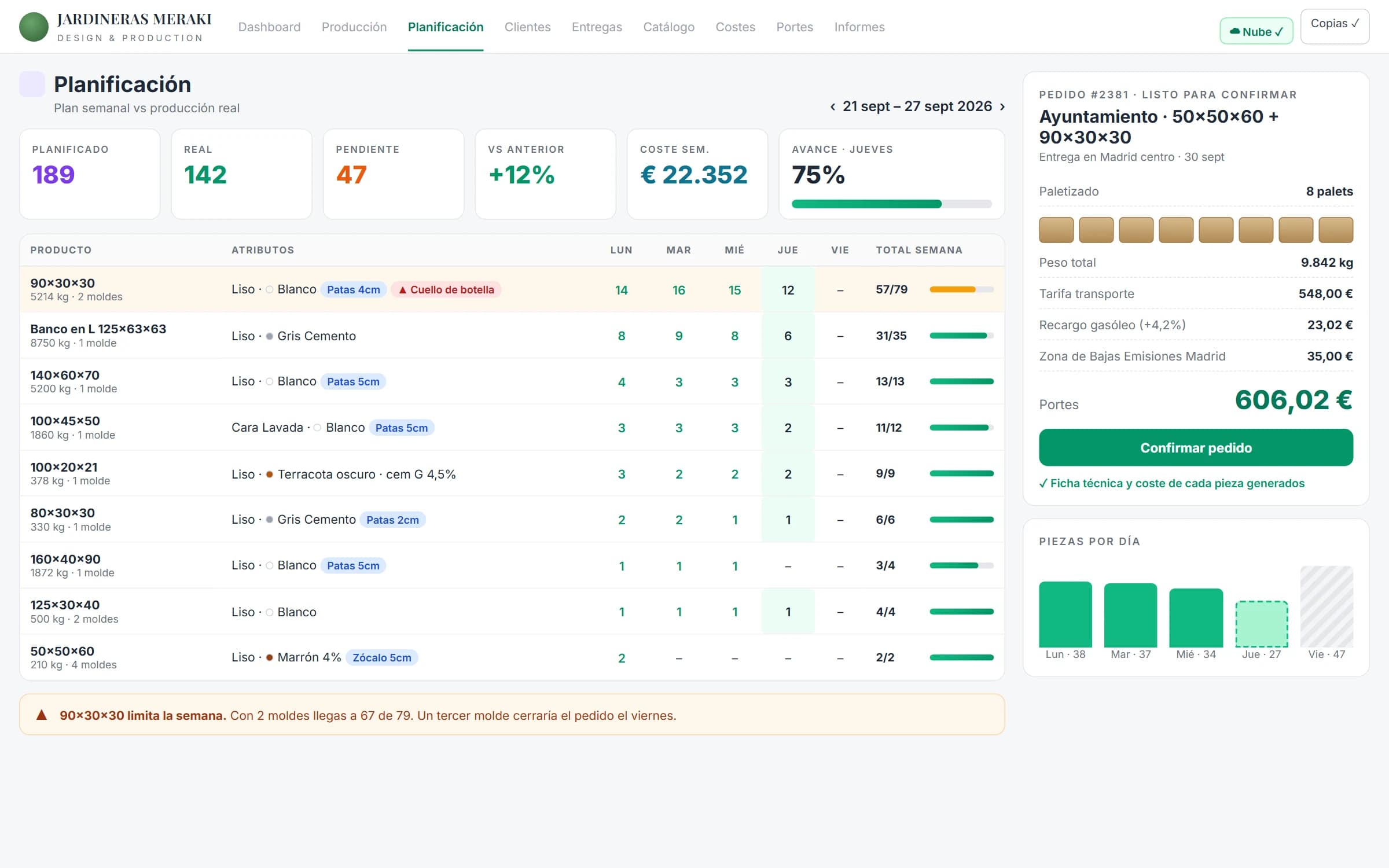
Task: Select the 90×30×30 product row
Action: tap(512, 289)
